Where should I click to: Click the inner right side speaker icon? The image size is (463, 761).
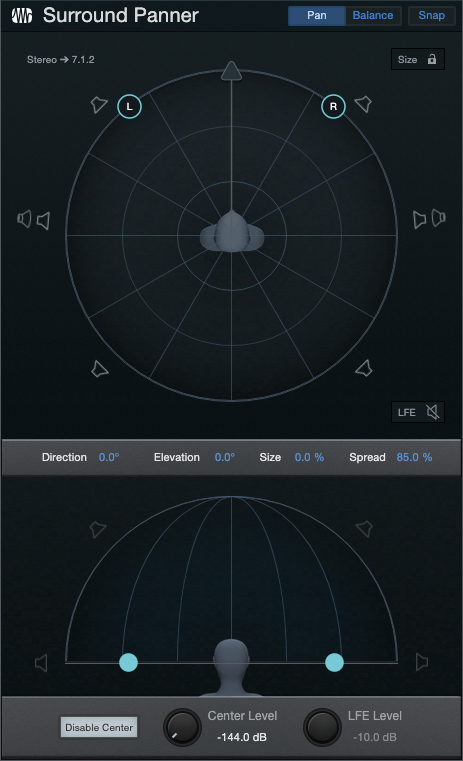pos(419,219)
